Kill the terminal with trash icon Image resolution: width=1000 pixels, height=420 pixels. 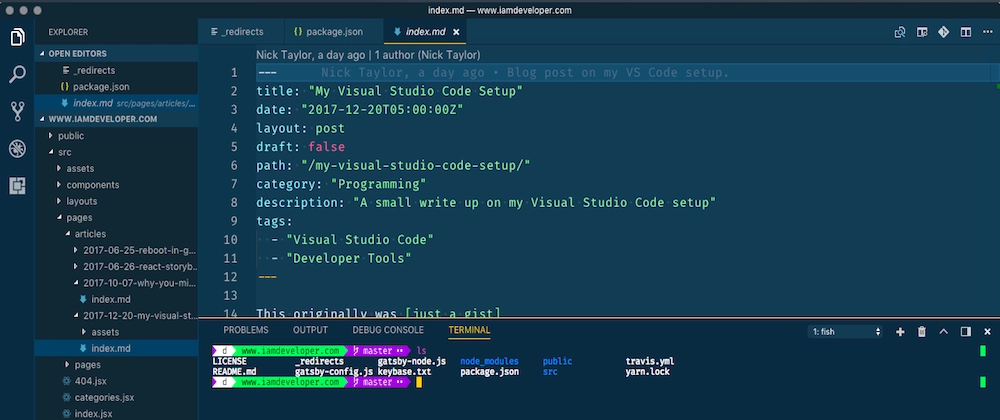point(922,331)
